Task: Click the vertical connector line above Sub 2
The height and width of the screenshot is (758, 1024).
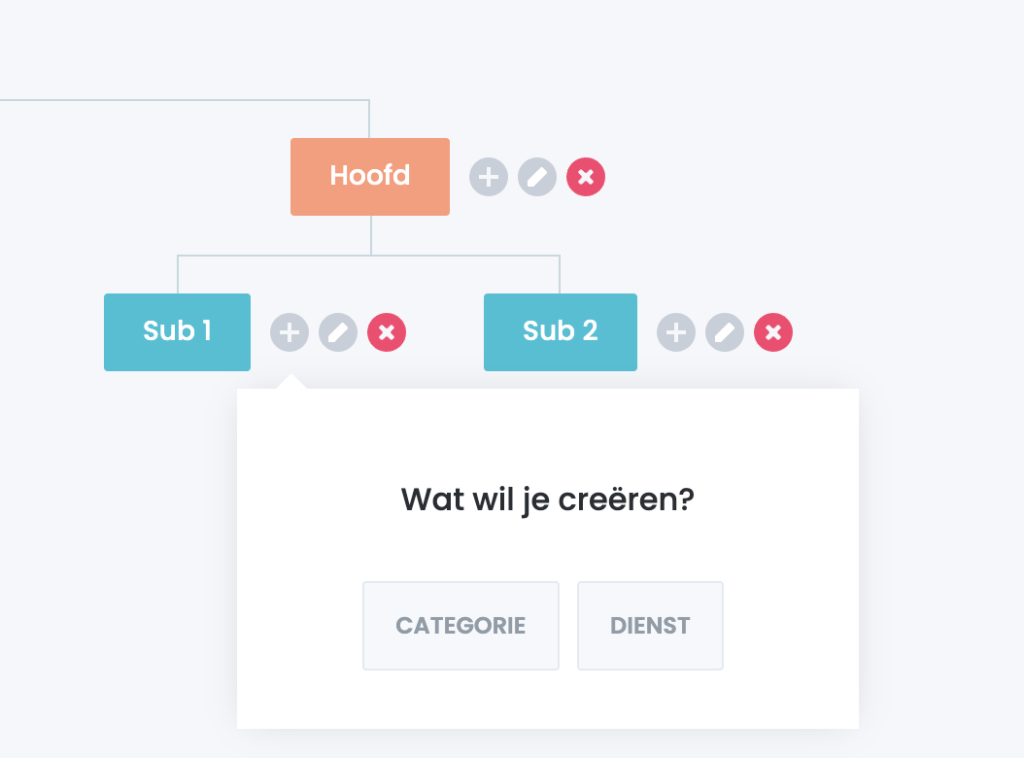Action: pos(559,274)
